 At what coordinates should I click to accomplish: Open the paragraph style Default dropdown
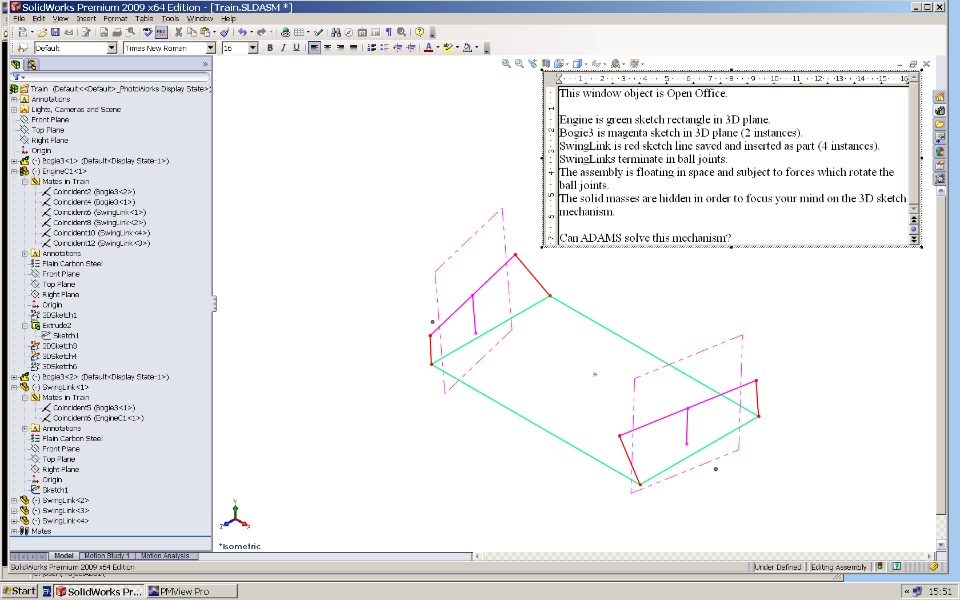[x=111, y=48]
